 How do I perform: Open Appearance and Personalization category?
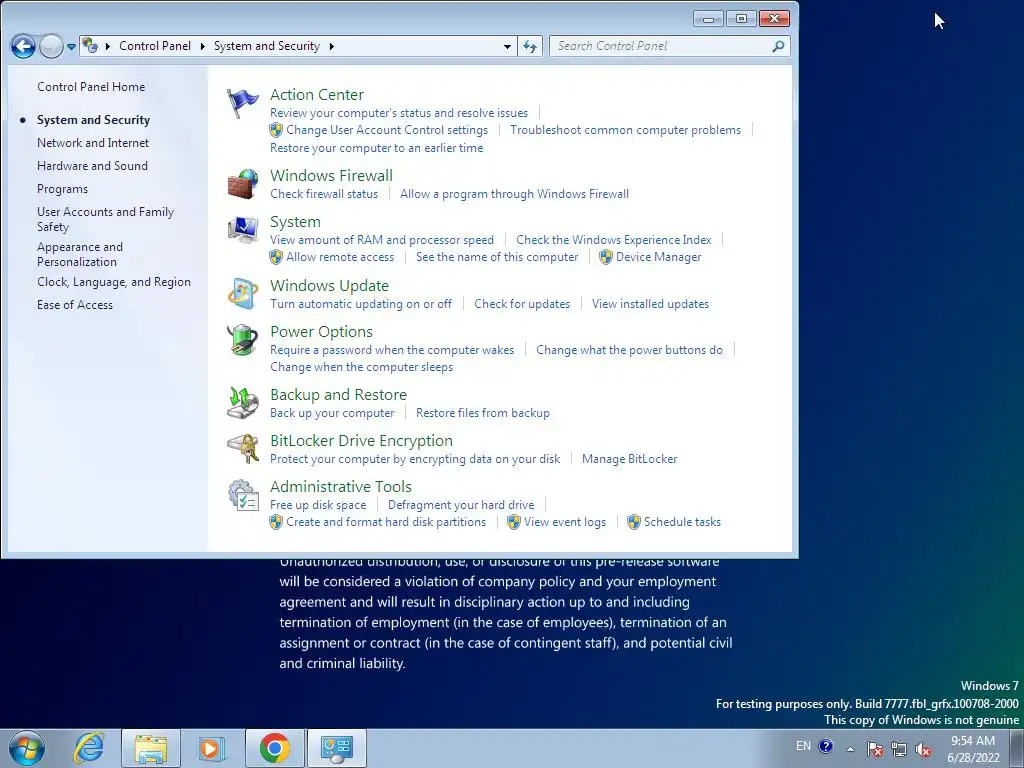point(80,254)
